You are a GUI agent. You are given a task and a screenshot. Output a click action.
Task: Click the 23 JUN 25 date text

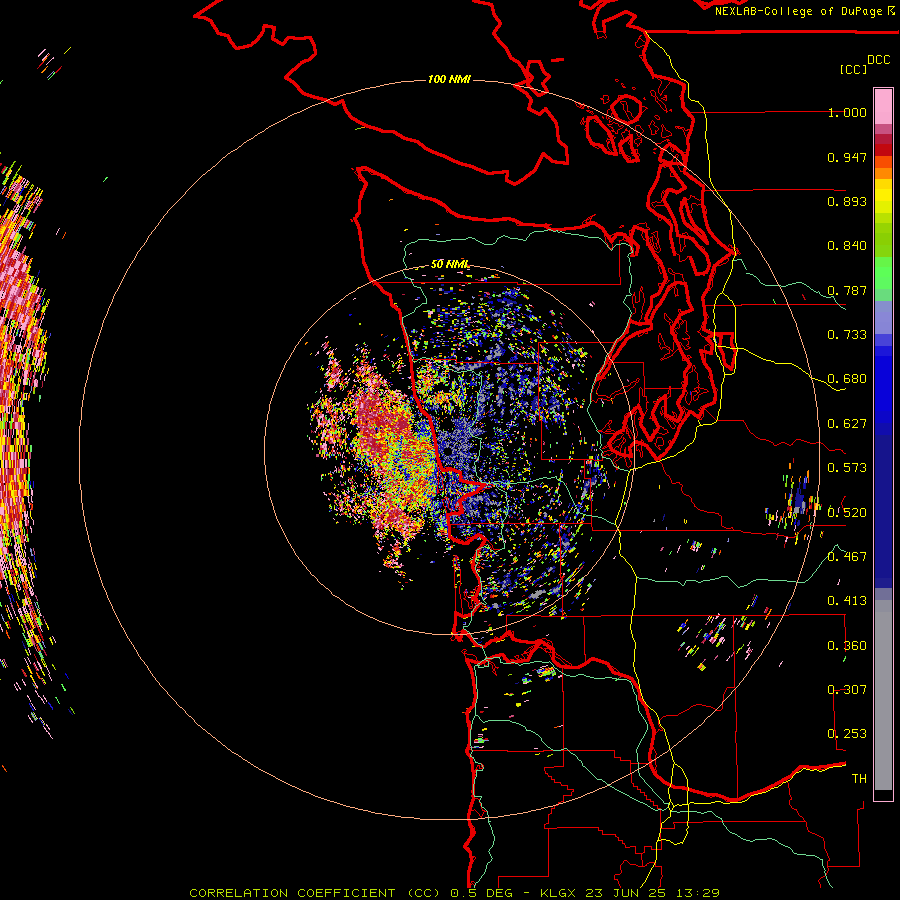point(624,893)
